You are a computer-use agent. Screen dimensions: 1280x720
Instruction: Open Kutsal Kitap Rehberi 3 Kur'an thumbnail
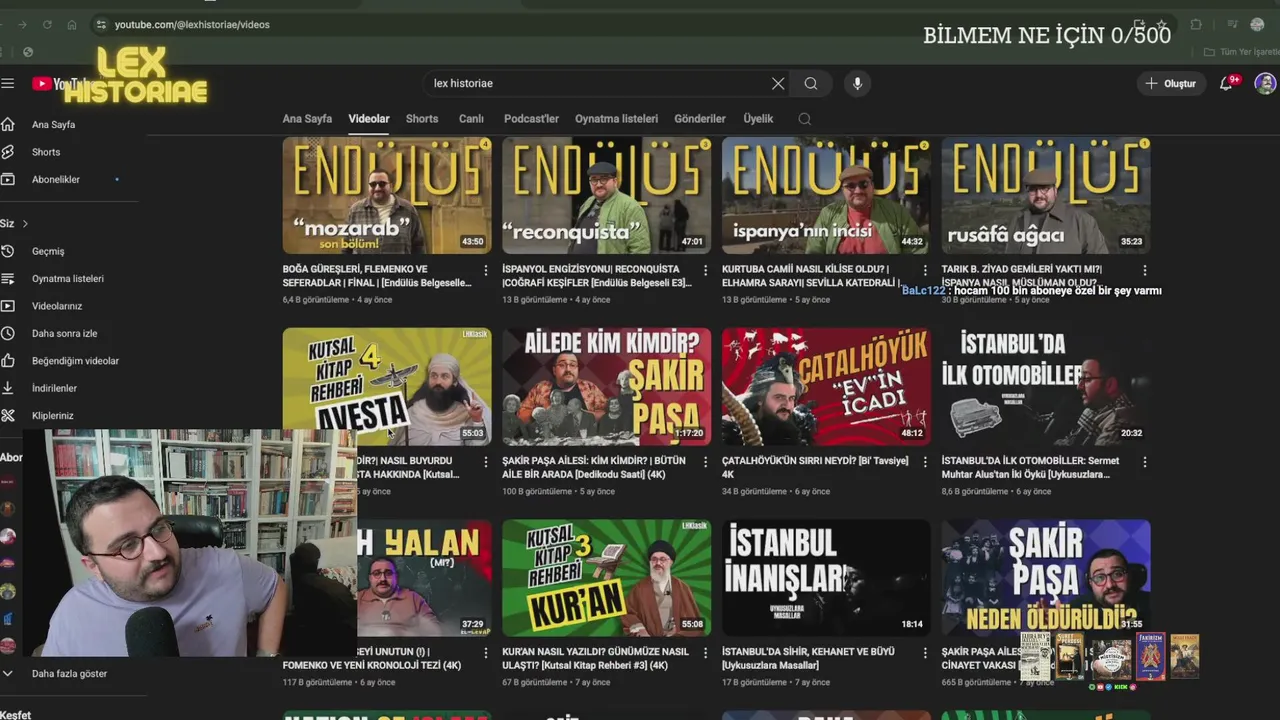pos(607,578)
